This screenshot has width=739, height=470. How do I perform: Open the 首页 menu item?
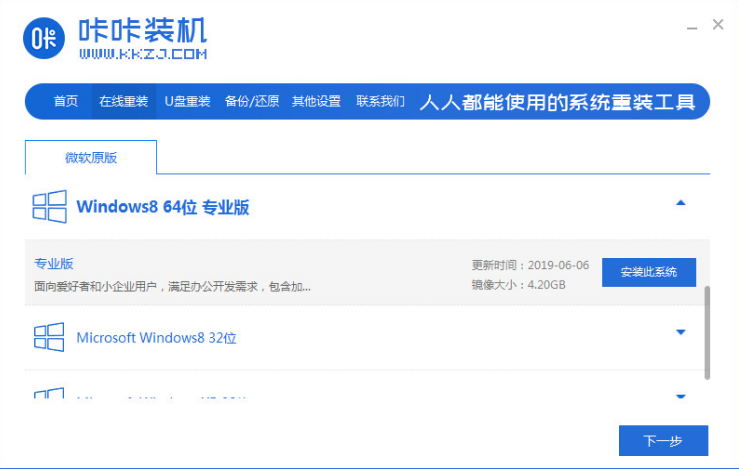pos(66,102)
